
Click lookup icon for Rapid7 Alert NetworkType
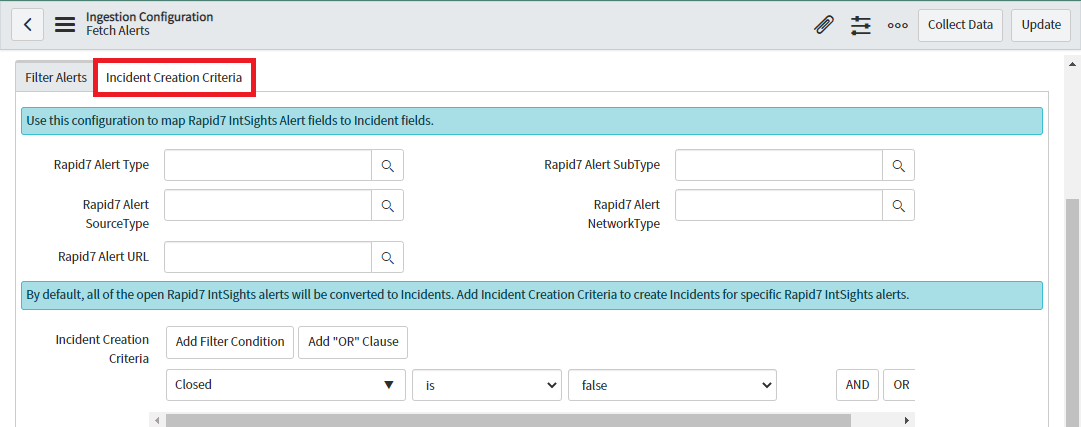(898, 205)
